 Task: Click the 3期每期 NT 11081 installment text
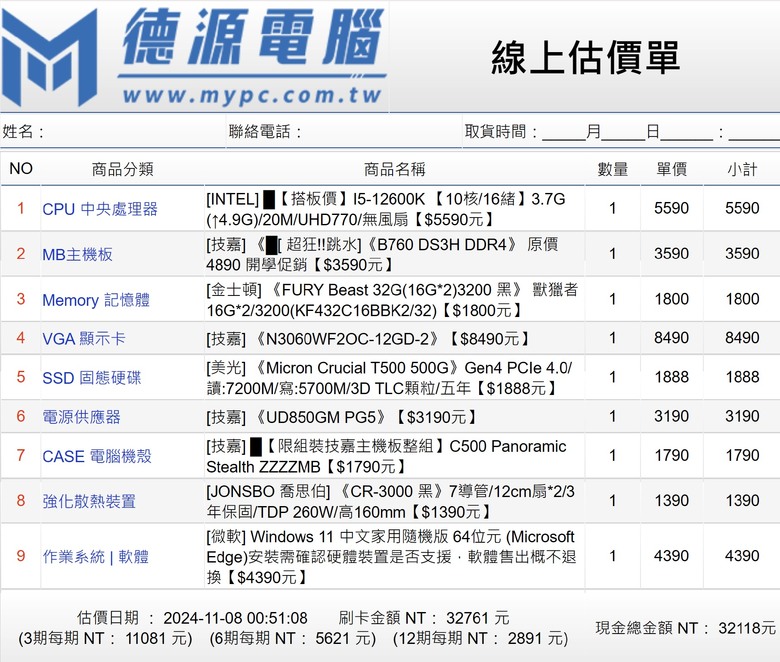pyautogui.click(x=105, y=638)
